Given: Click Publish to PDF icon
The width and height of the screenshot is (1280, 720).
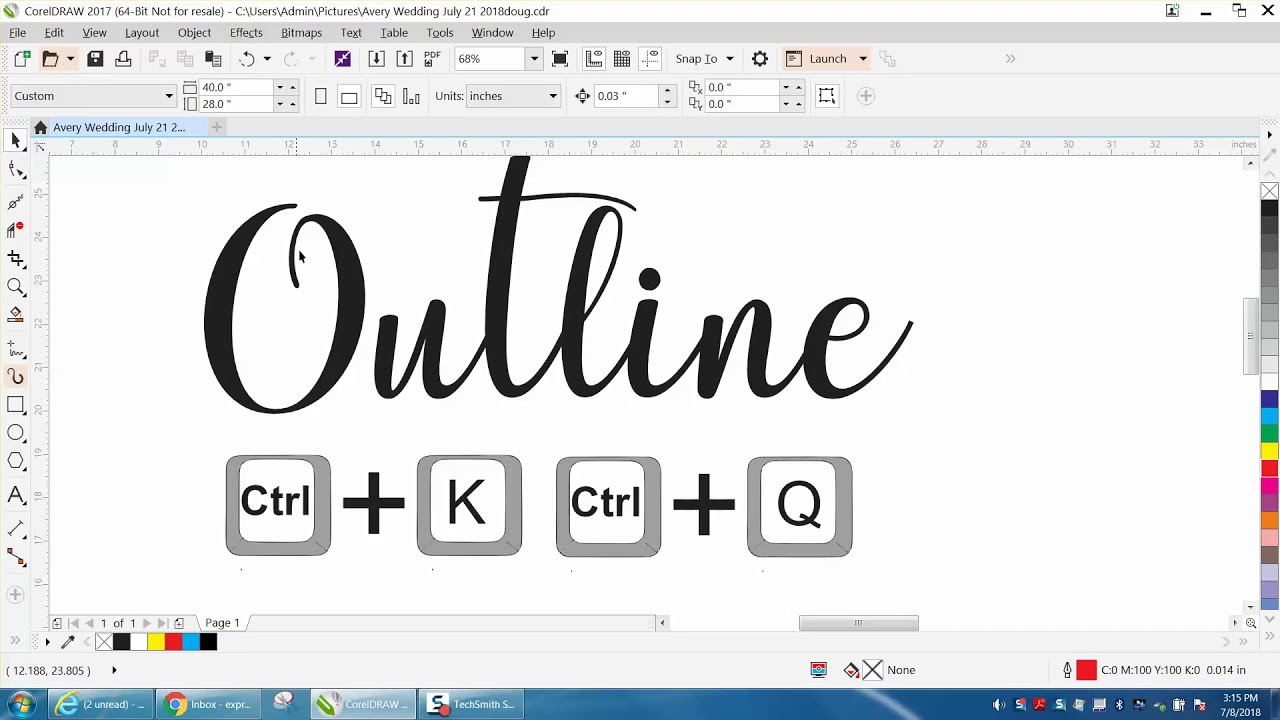Looking at the screenshot, I should tap(432, 59).
